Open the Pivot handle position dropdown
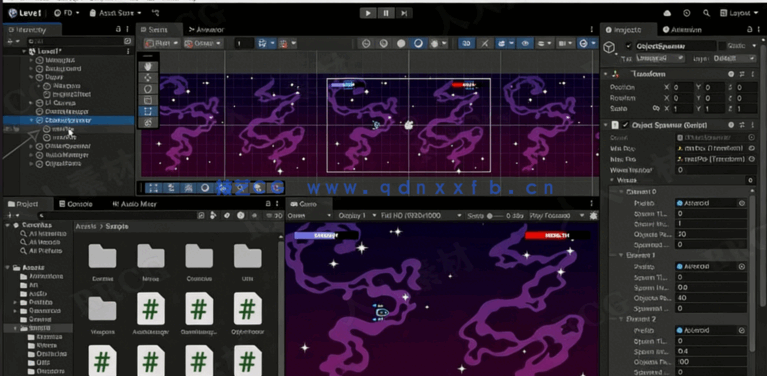 tap(162, 44)
